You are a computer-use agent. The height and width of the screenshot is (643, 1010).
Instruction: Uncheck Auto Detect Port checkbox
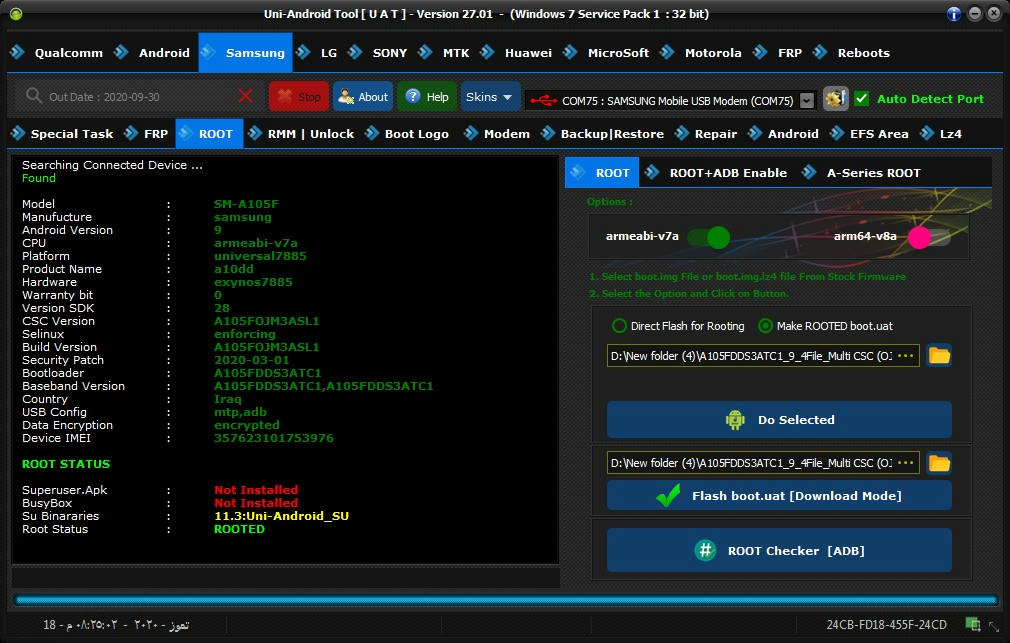click(x=861, y=99)
